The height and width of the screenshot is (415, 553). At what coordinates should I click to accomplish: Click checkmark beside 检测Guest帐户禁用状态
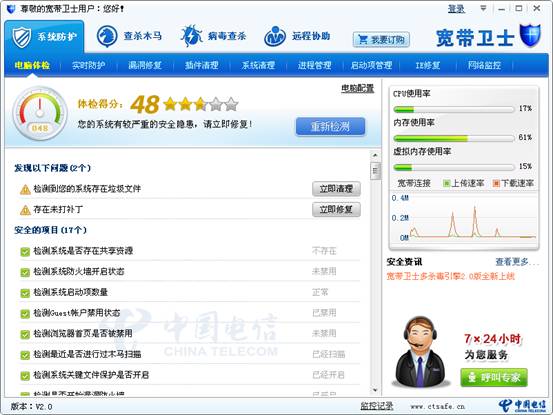pyautogui.click(x=25, y=313)
